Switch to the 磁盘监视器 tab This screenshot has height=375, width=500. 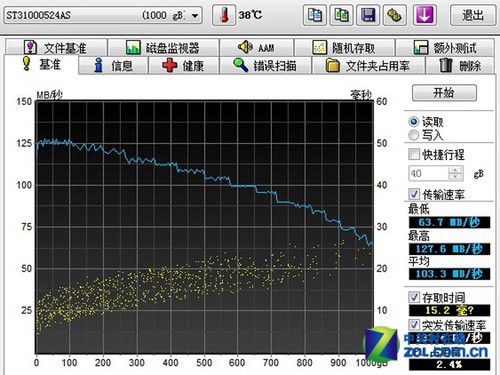point(163,48)
